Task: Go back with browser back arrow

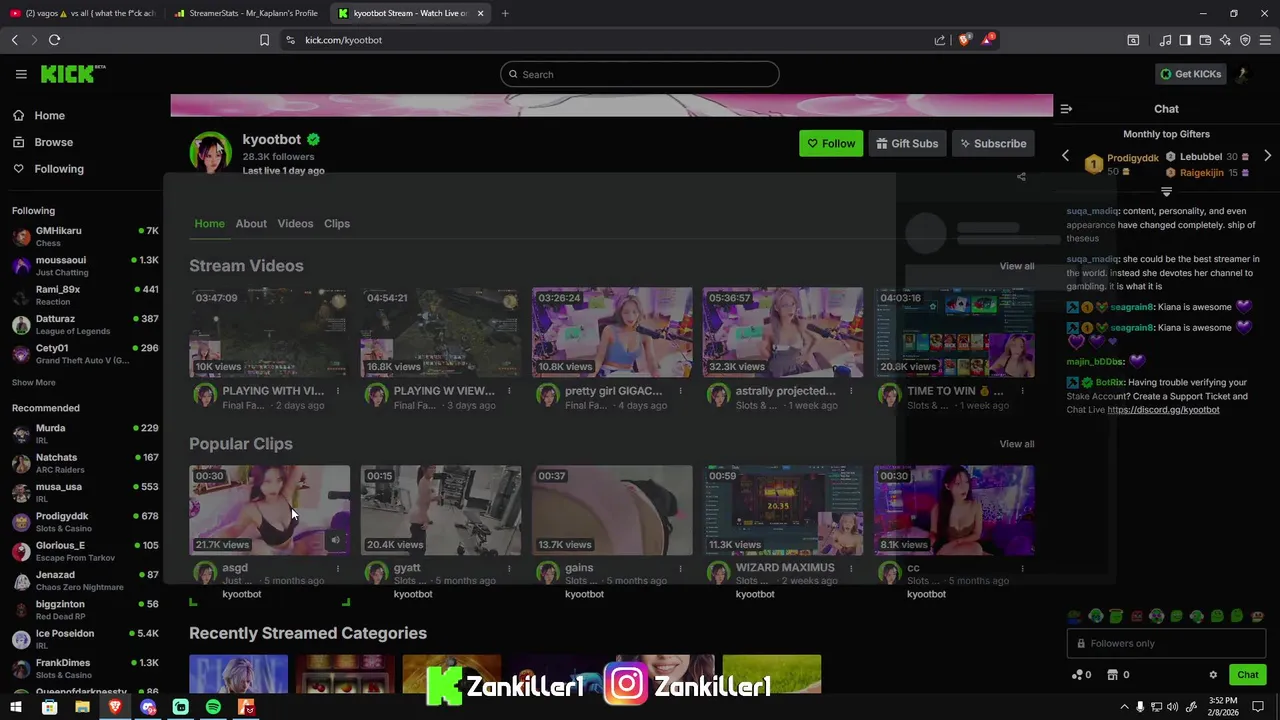Action: tap(14, 40)
